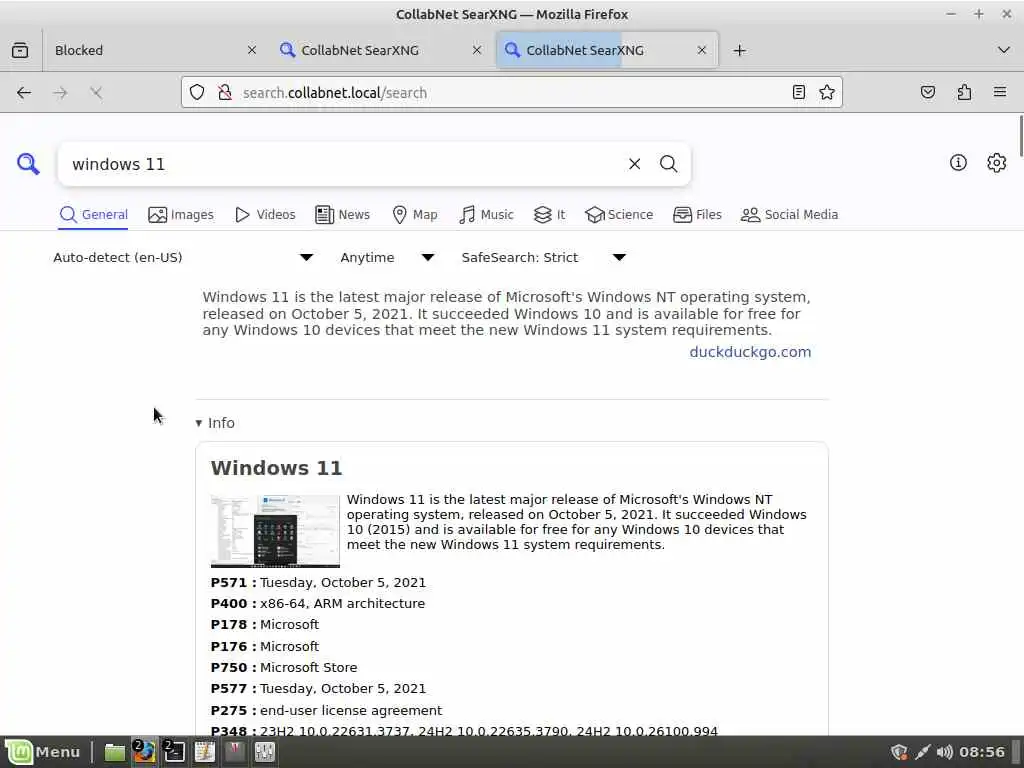Open text editor notepad taskbar icon
Screen dimensions: 1024x768
pyautogui.click(x=204, y=752)
